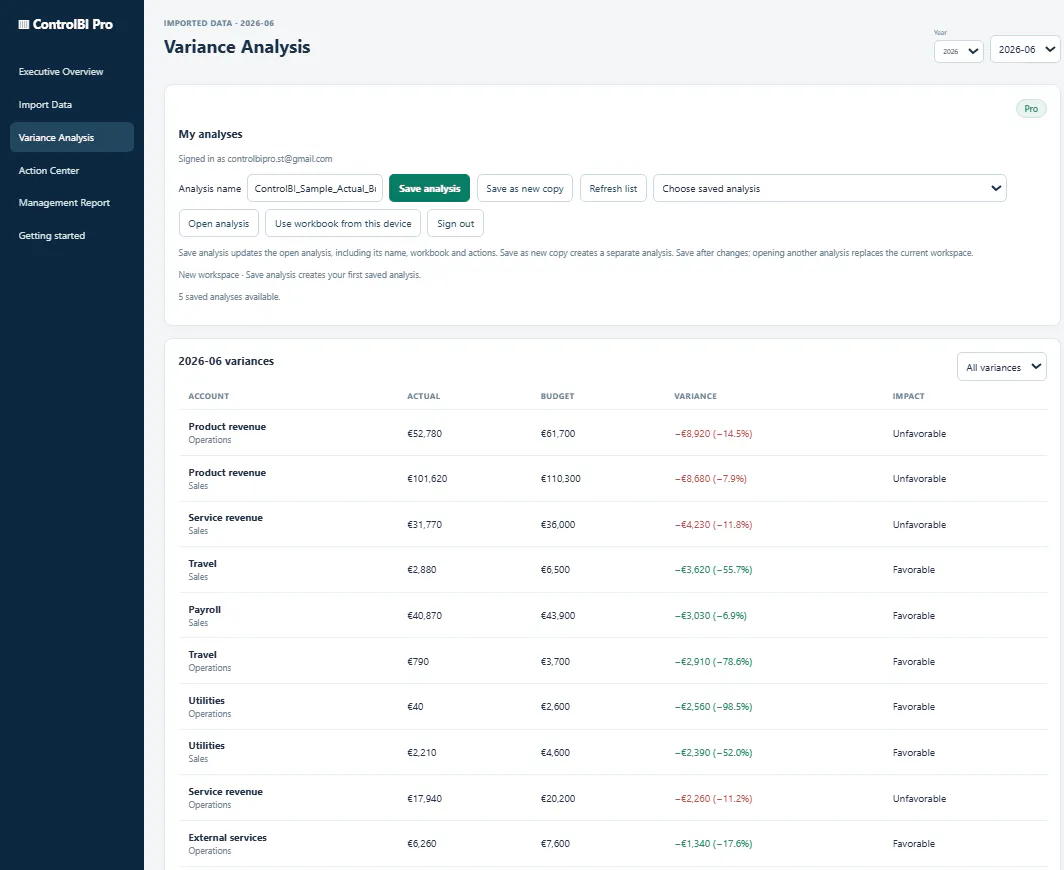Open Executive Overview in sidebar
The height and width of the screenshot is (870, 1064).
[61, 71]
